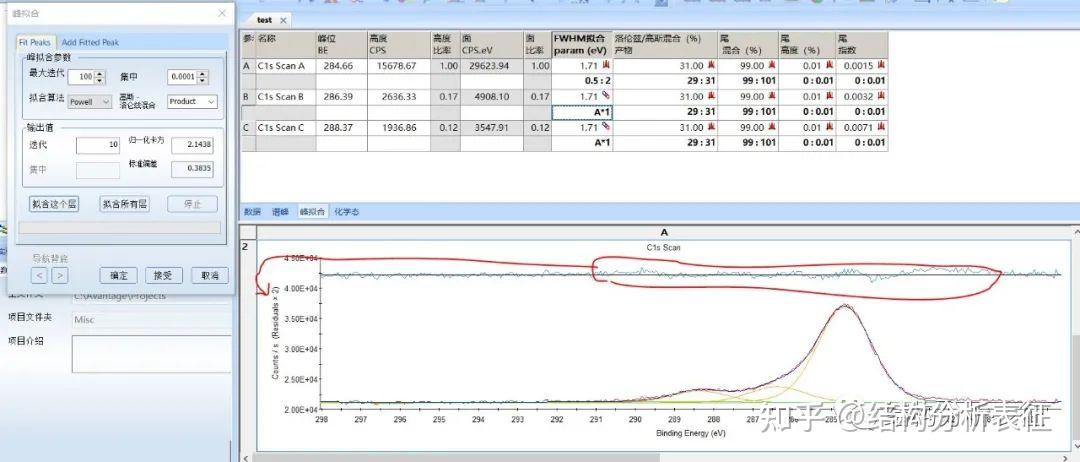This screenshot has height=462, width=1080.
Task: Click the A*1 constraint cell under Scan B
Action: click(582, 112)
